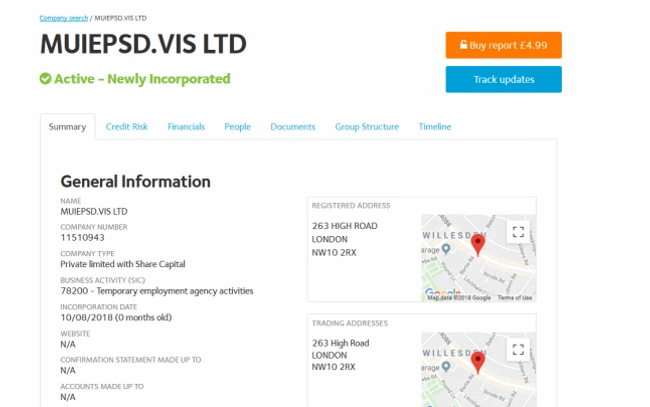Image resolution: width=650 pixels, height=407 pixels.
Task: Buy the report for £4.99
Action: click(x=504, y=45)
